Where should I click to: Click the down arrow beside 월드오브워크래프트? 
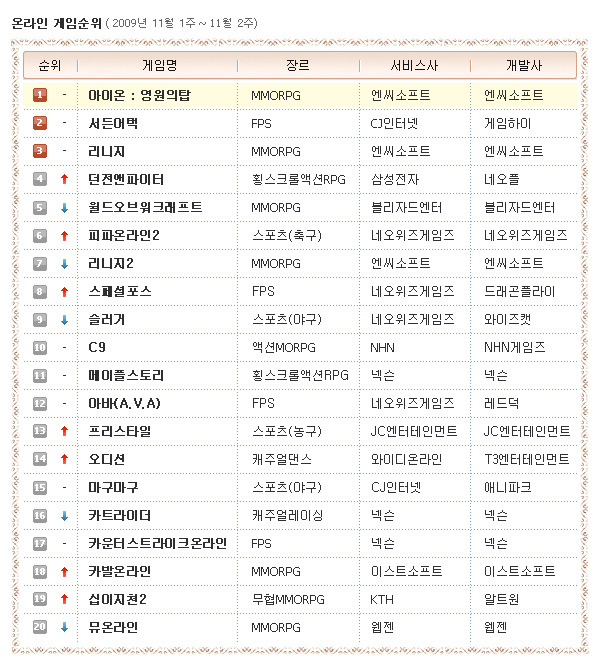pyautogui.click(x=64, y=207)
